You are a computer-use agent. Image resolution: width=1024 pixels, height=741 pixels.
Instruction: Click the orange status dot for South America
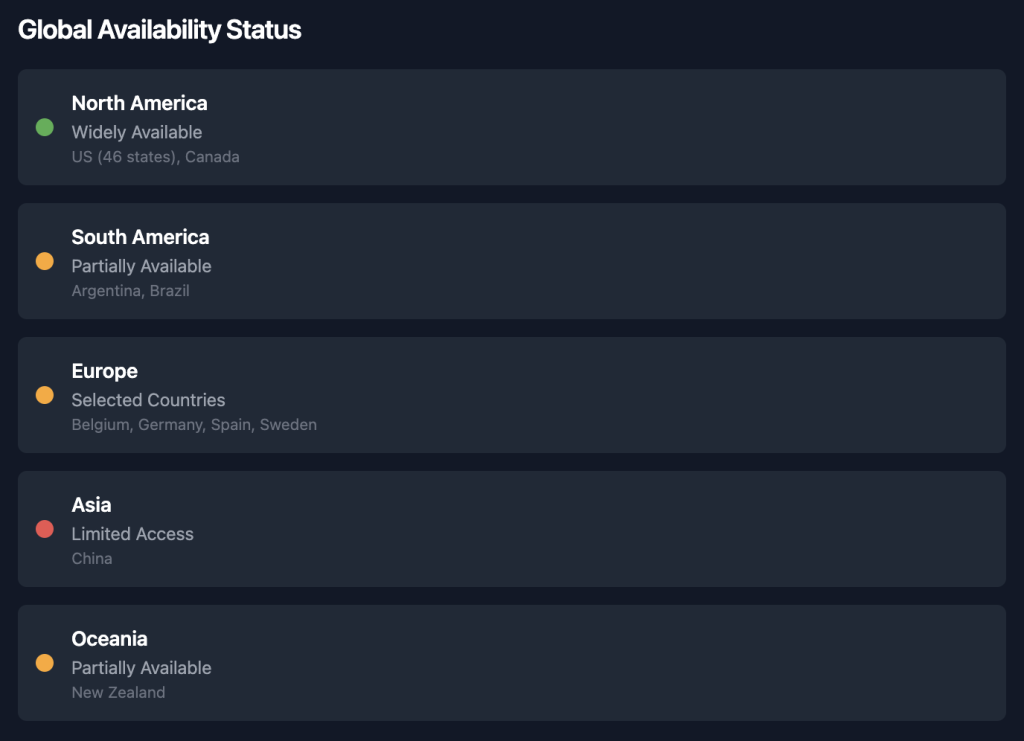click(44, 261)
